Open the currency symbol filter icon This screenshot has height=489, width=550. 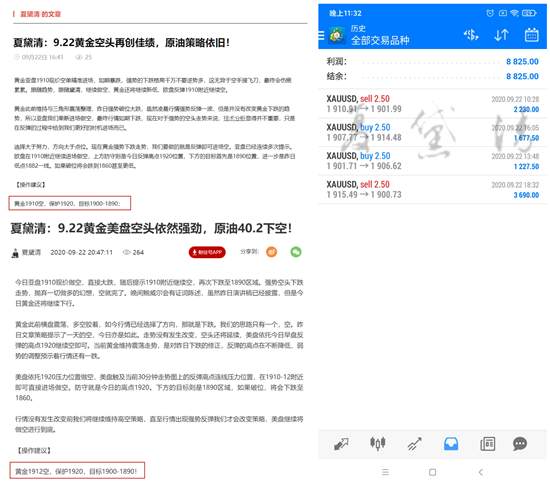coord(471,35)
